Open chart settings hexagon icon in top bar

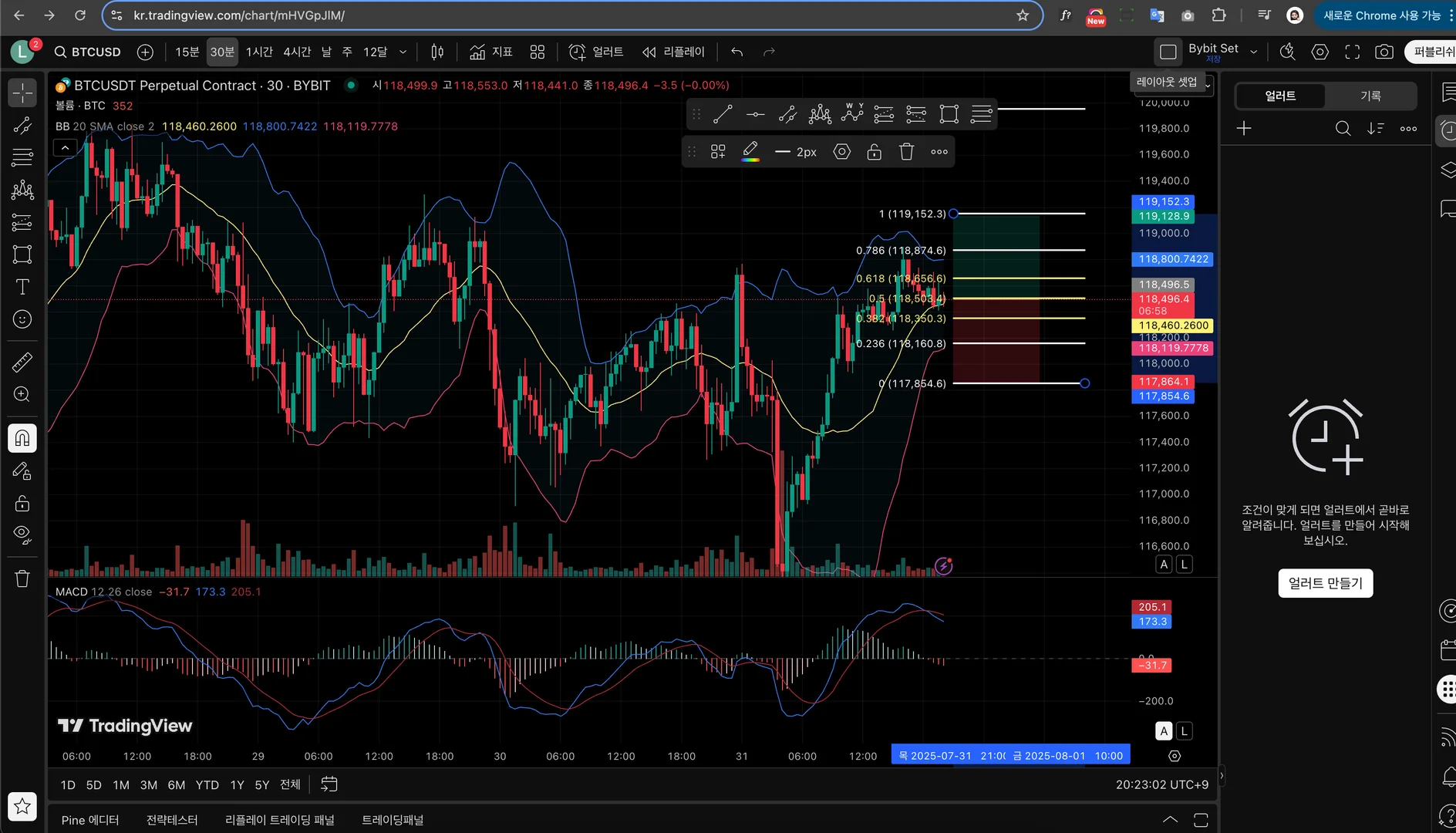tap(1320, 52)
